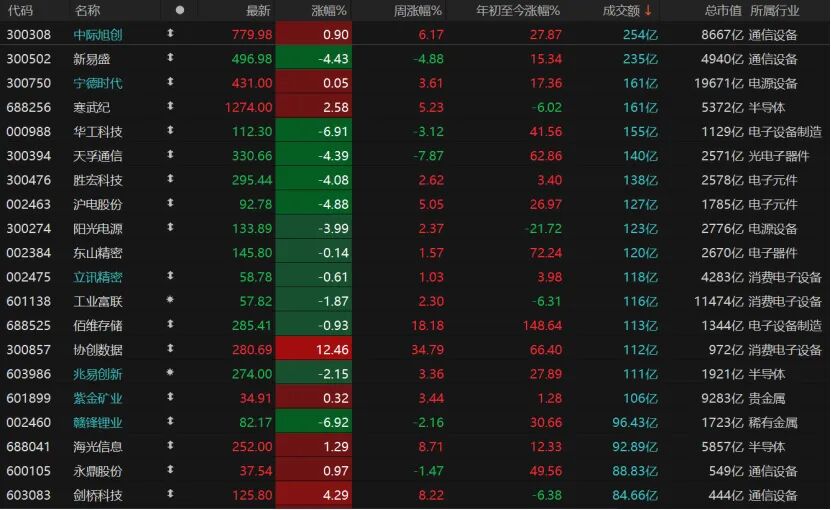Viewport: 831px width, 510px height.
Task: Sort by the 涨幅% column header
Action: [x=328, y=11]
